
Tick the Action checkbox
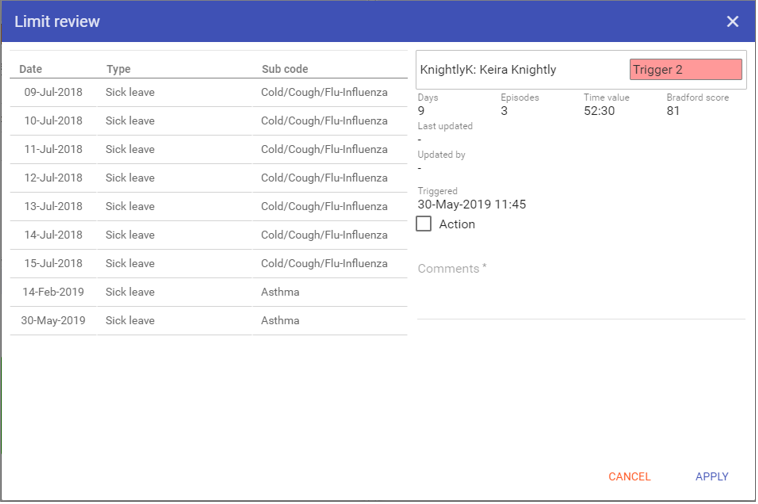pyautogui.click(x=424, y=224)
